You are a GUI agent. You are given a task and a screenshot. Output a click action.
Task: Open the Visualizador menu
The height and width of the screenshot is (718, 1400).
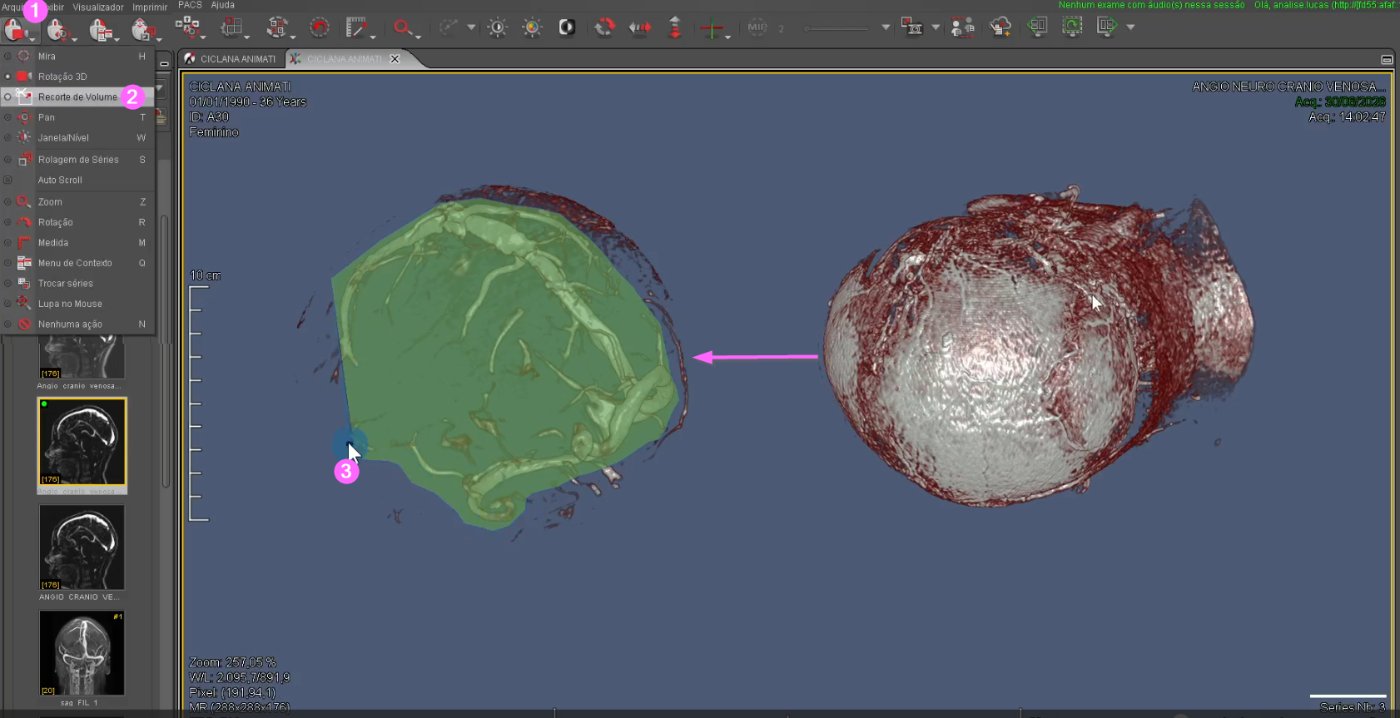pos(98,6)
